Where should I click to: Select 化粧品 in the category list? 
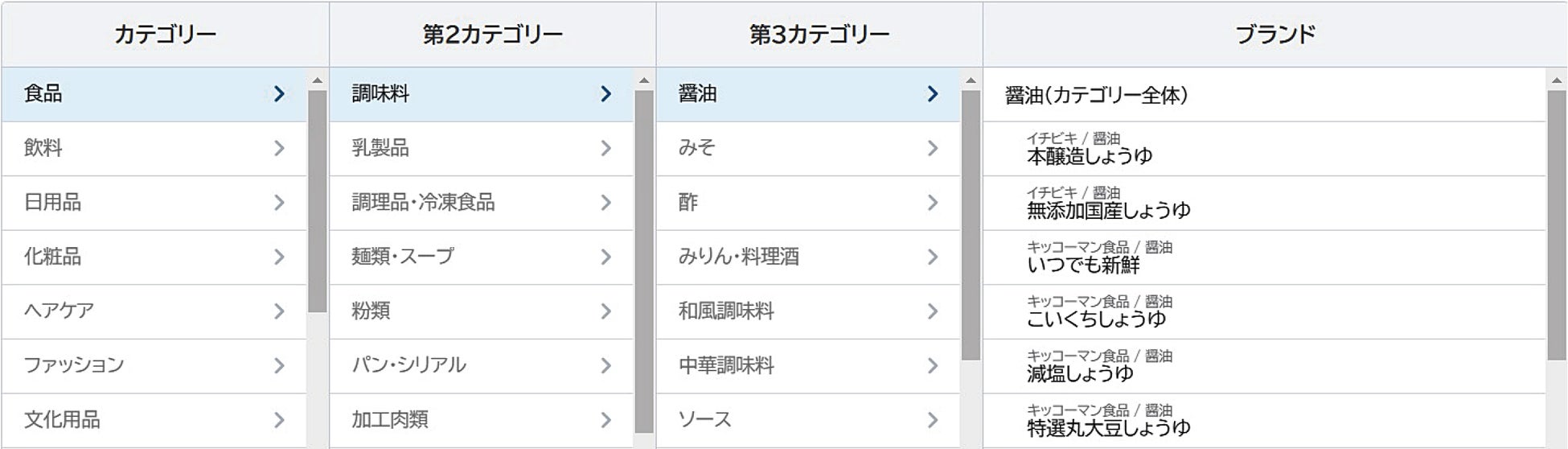[x=53, y=257]
